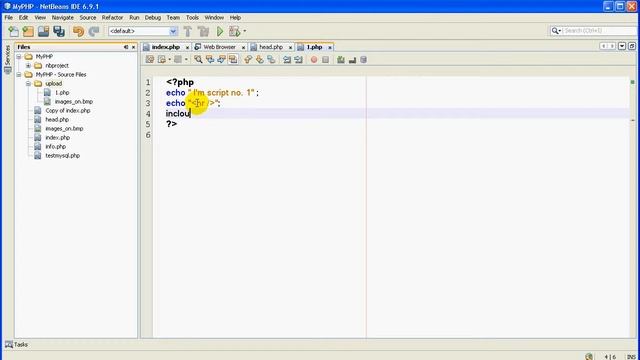The image size is (640, 360).
Task: Open the Tools menu
Action: 192,18
